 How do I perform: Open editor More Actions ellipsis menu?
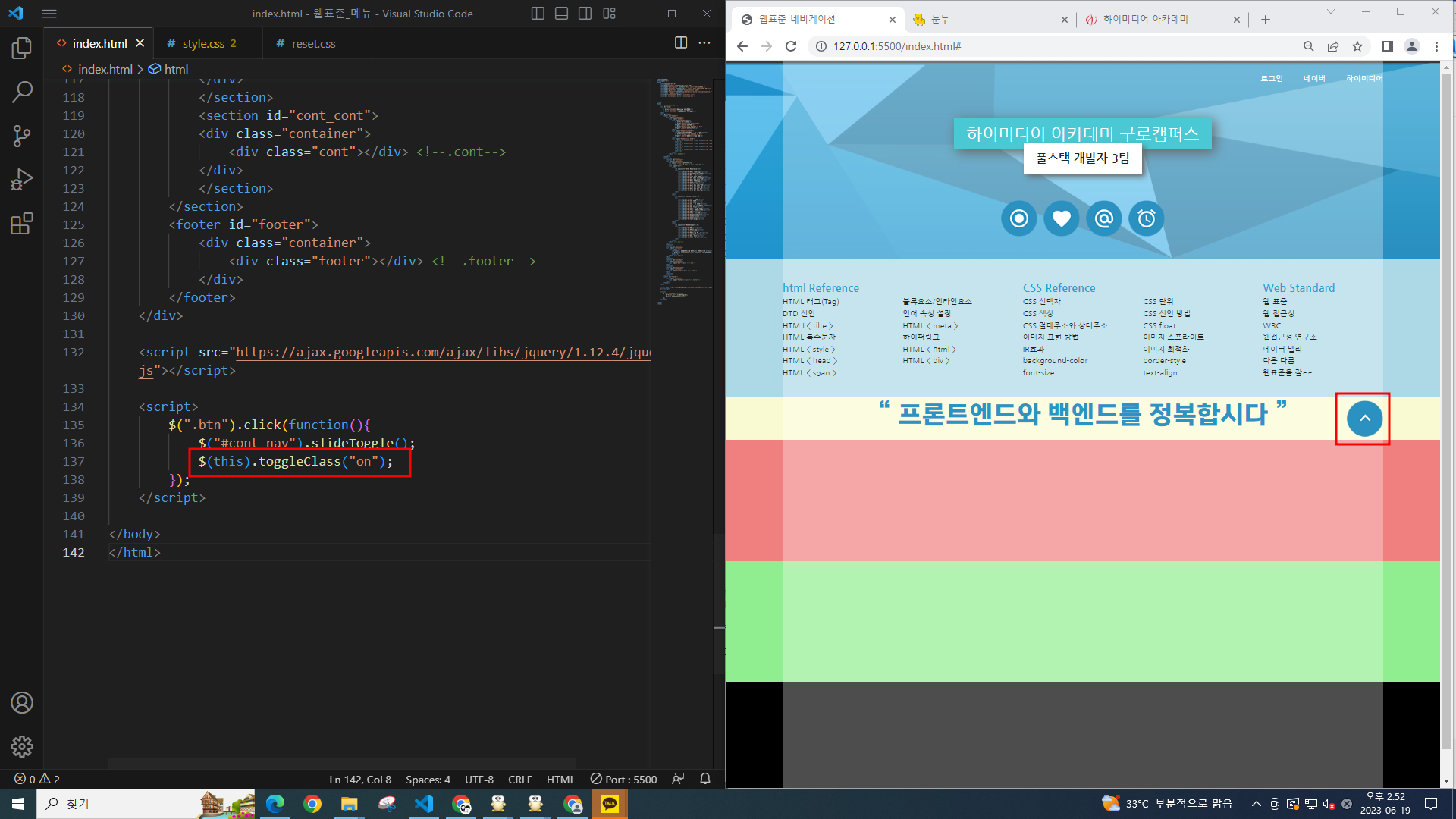point(704,43)
